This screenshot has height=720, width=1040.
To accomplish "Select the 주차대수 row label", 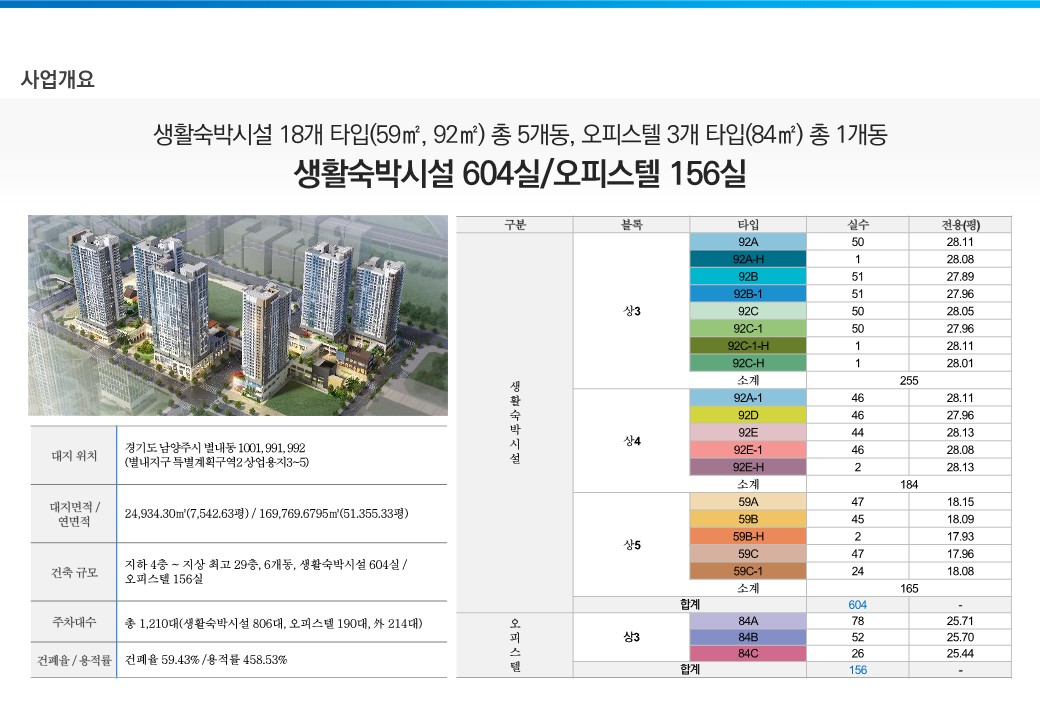I will tap(74, 622).
